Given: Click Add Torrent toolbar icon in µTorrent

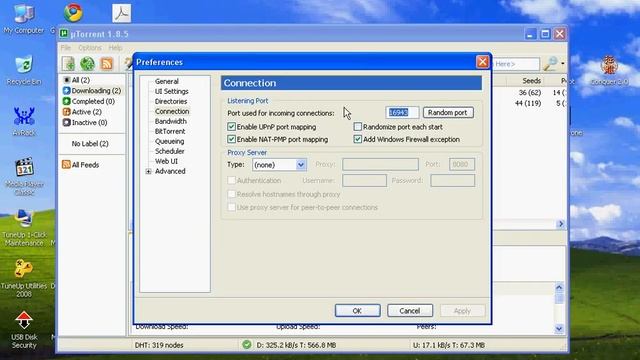Looking at the screenshot, I should [x=68, y=64].
